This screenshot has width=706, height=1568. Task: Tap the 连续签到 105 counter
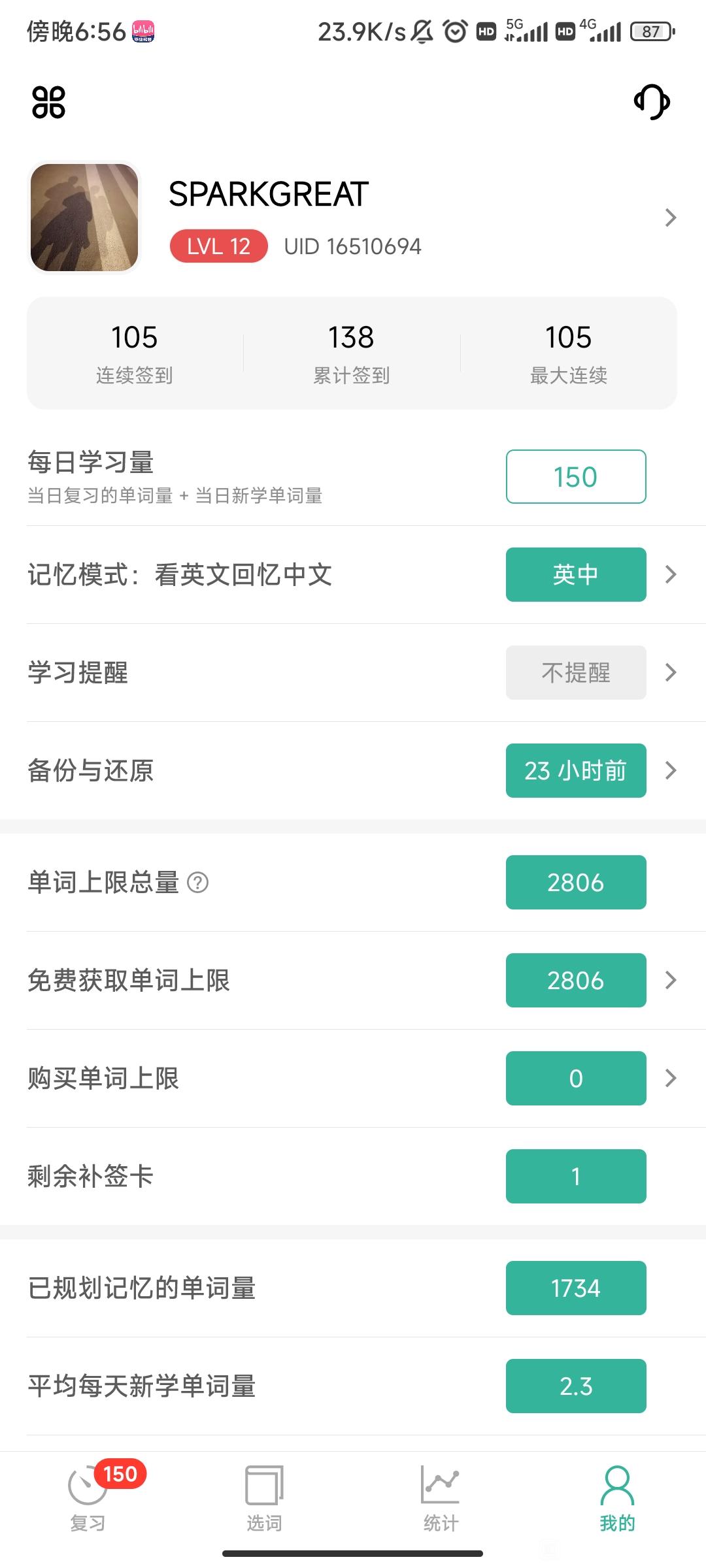point(135,353)
